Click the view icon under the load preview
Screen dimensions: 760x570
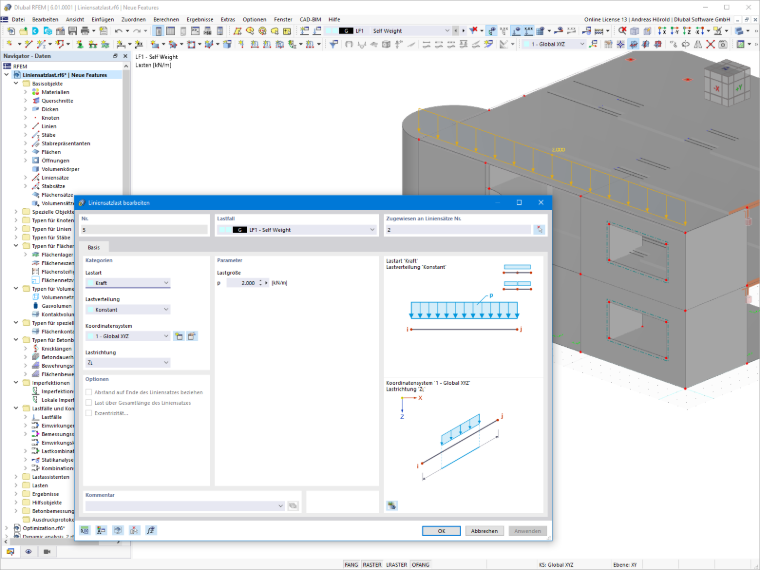coord(392,506)
